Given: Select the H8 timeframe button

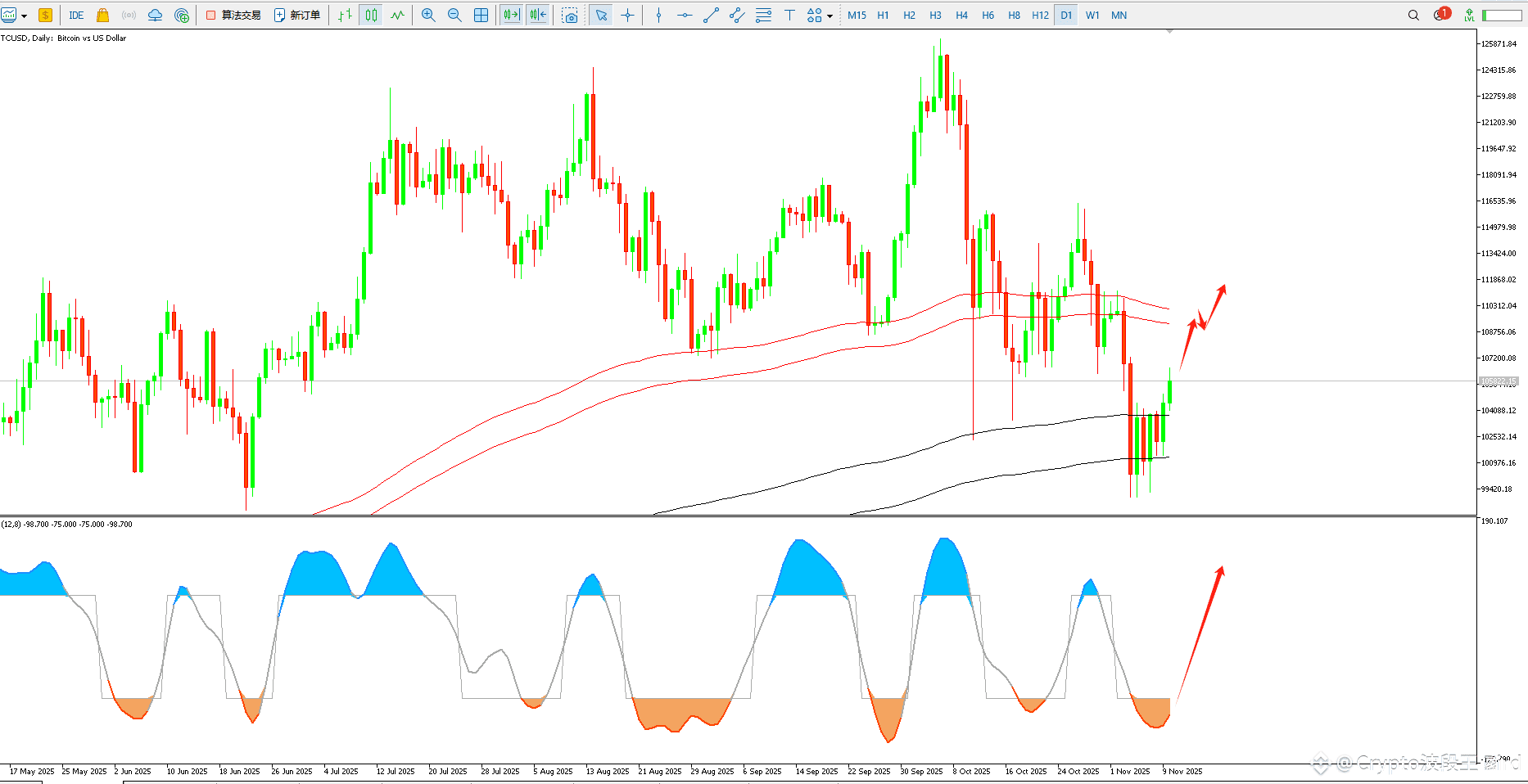Looking at the screenshot, I should (x=1014, y=15).
